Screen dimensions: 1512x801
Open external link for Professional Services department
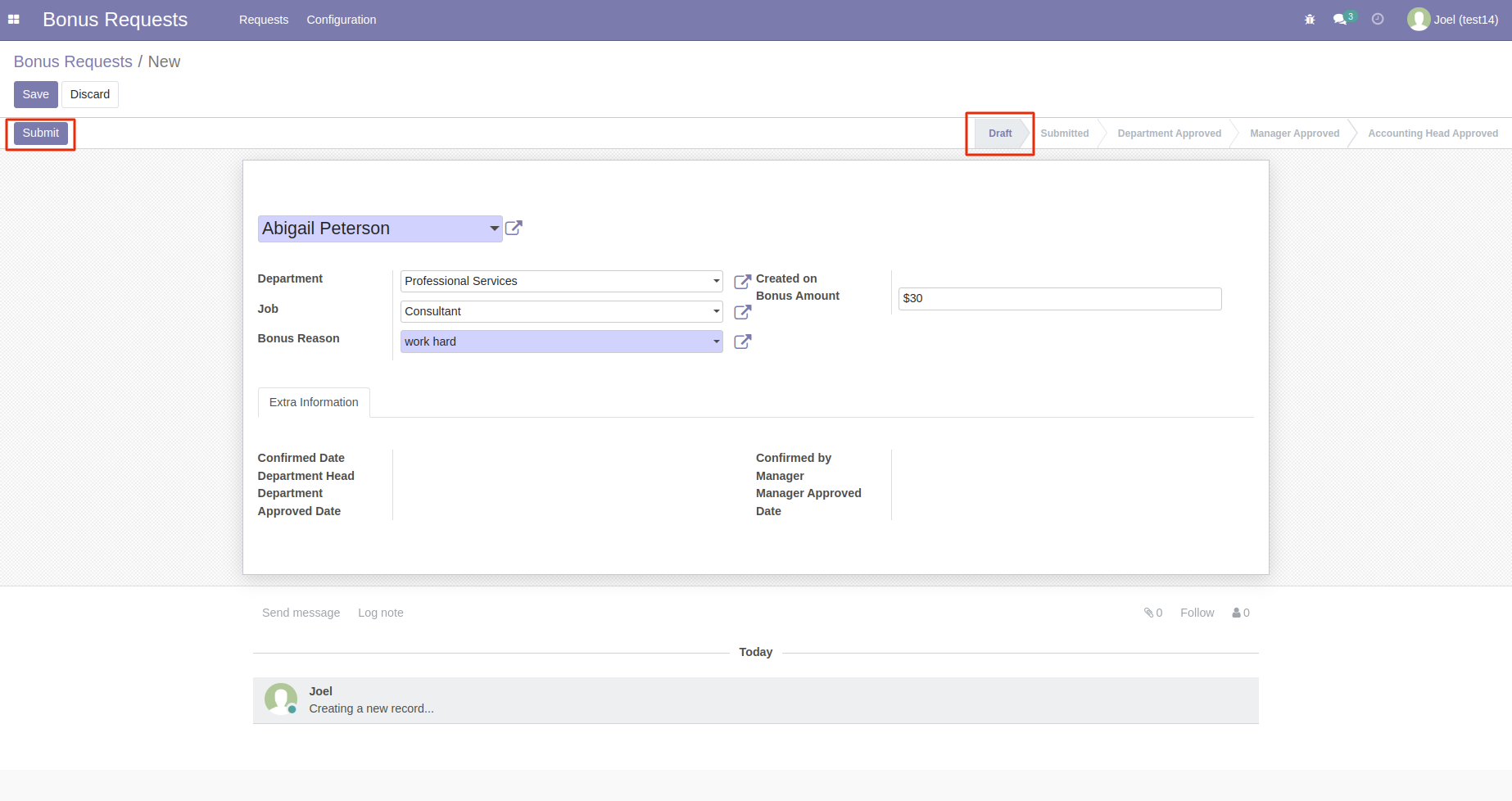tap(742, 282)
